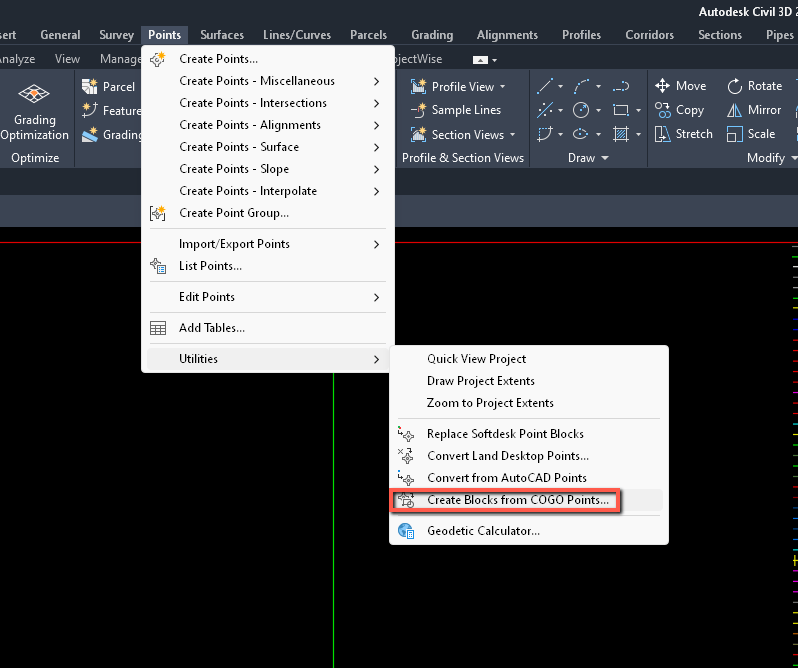Open the Sections menu
Image resolution: width=798 pixels, height=668 pixels.
click(x=720, y=35)
